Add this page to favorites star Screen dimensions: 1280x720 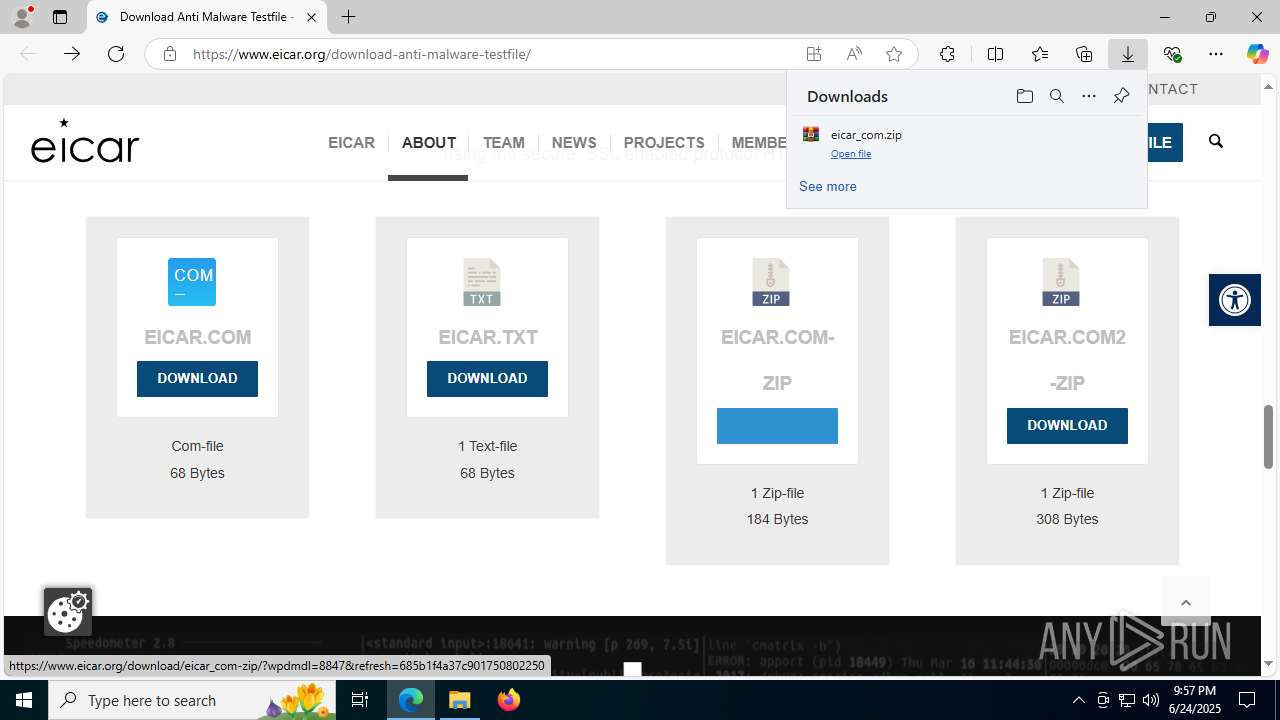[894, 54]
